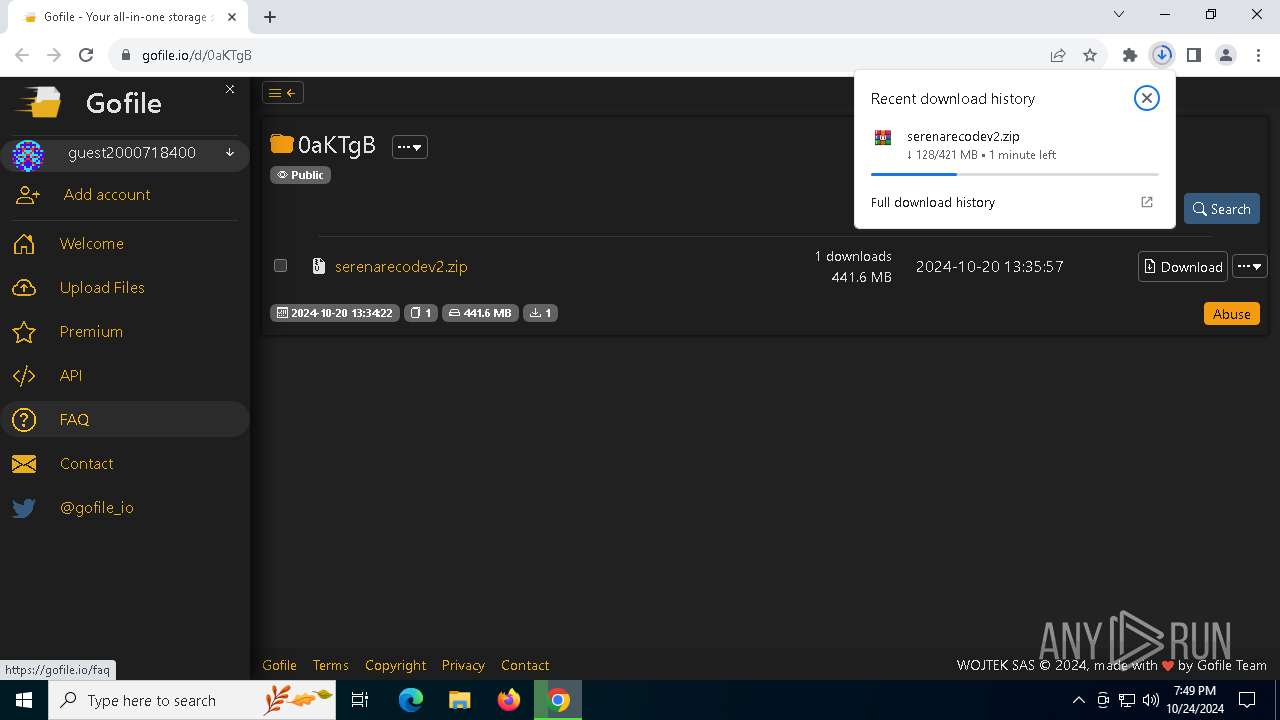1280x720 pixels.
Task: Tick the serenarecodev2.zip file checkbox
Action: tap(280, 266)
